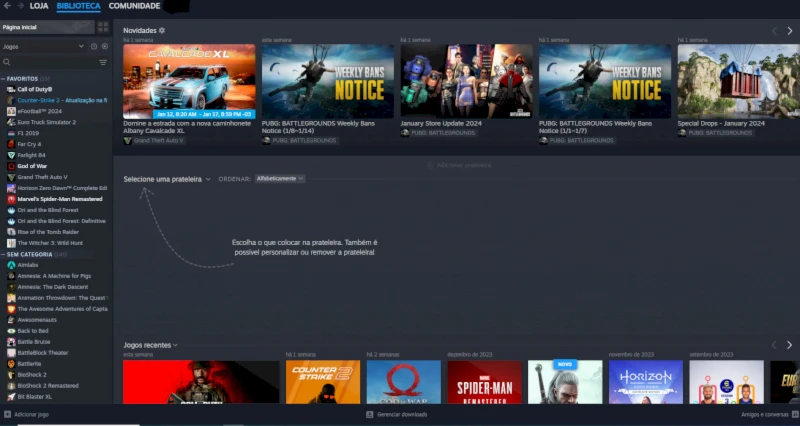Select Amnesia: A Machine for Pigs
This screenshot has height=426, width=800.
[54, 276]
